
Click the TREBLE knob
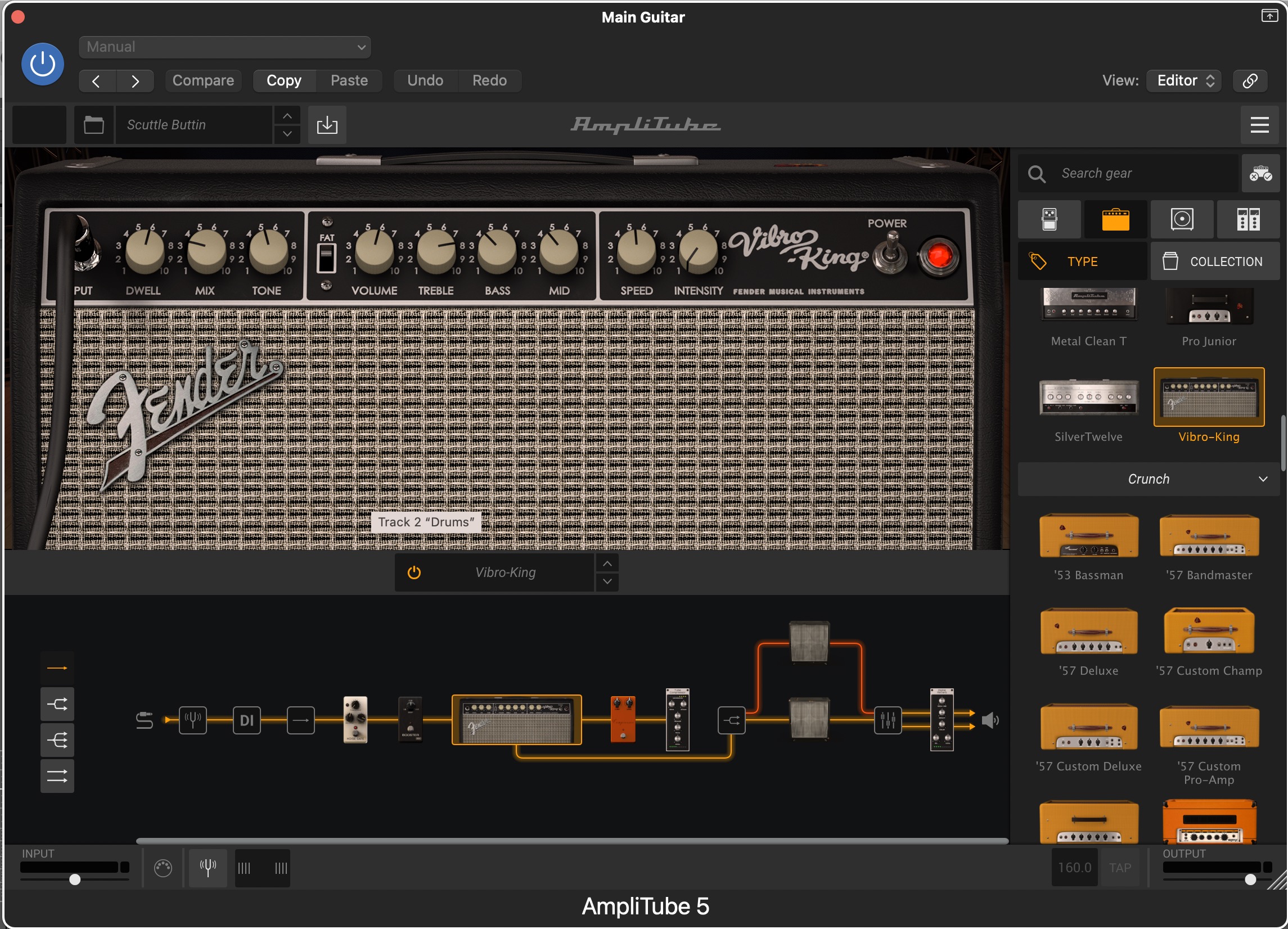click(436, 250)
